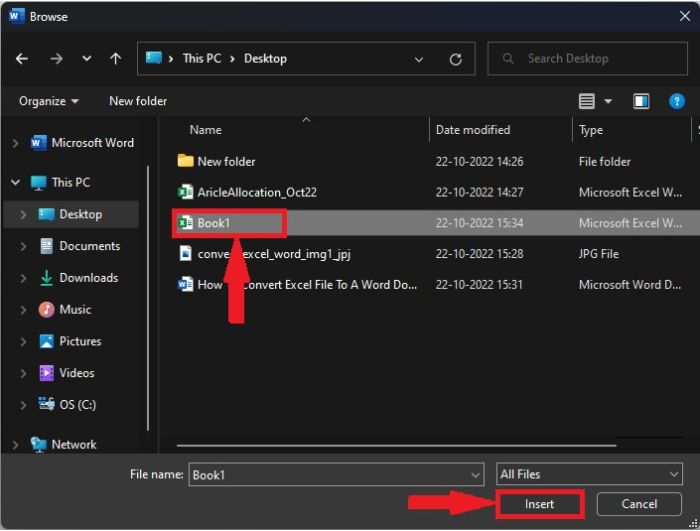Screen dimensions: 700x531
Task: Click date '22-10-2022 15:28' of JPG file
Action: tap(479, 254)
